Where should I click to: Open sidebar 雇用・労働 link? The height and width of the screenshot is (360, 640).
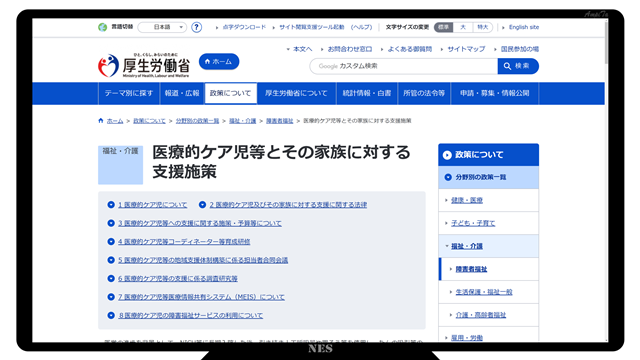[x=467, y=338]
